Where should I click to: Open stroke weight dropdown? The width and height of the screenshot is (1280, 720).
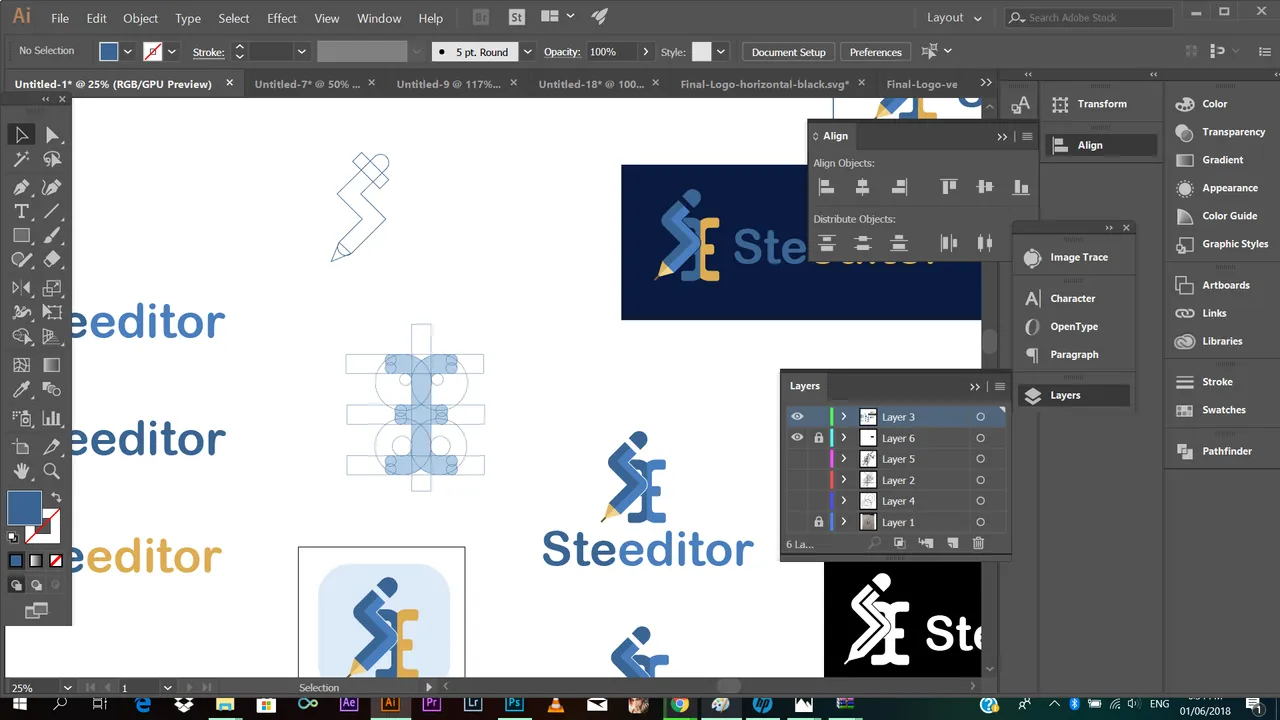pyautogui.click(x=301, y=52)
